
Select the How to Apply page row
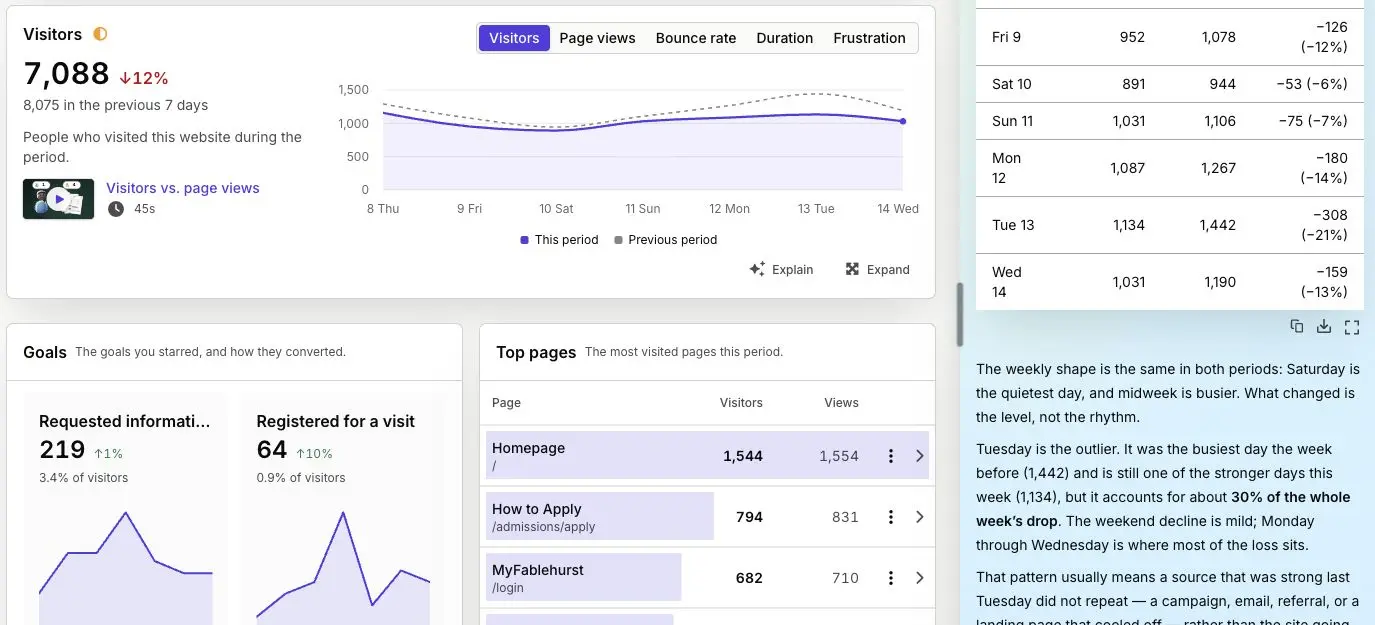point(707,517)
